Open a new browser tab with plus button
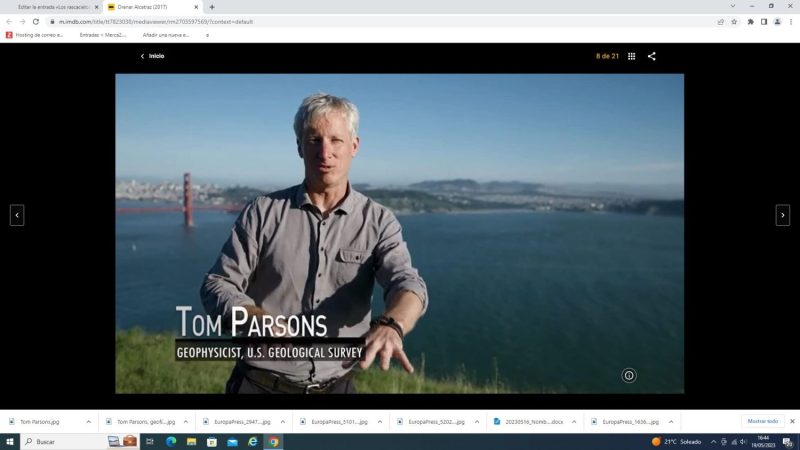This screenshot has height=450, width=800. (x=212, y=6)
